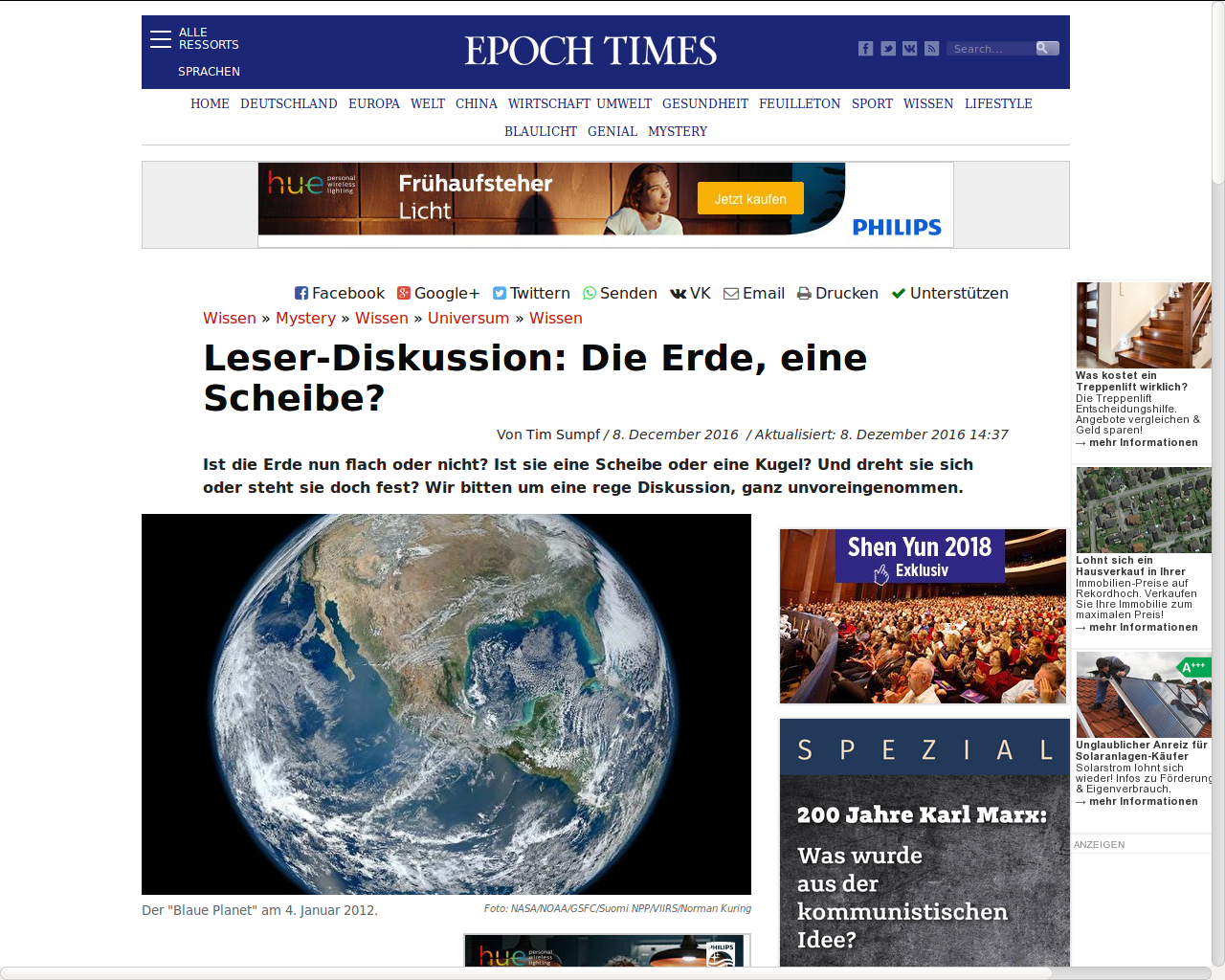Open the Sprachen language selector
1225x980 pixels.
click(209, 72)
